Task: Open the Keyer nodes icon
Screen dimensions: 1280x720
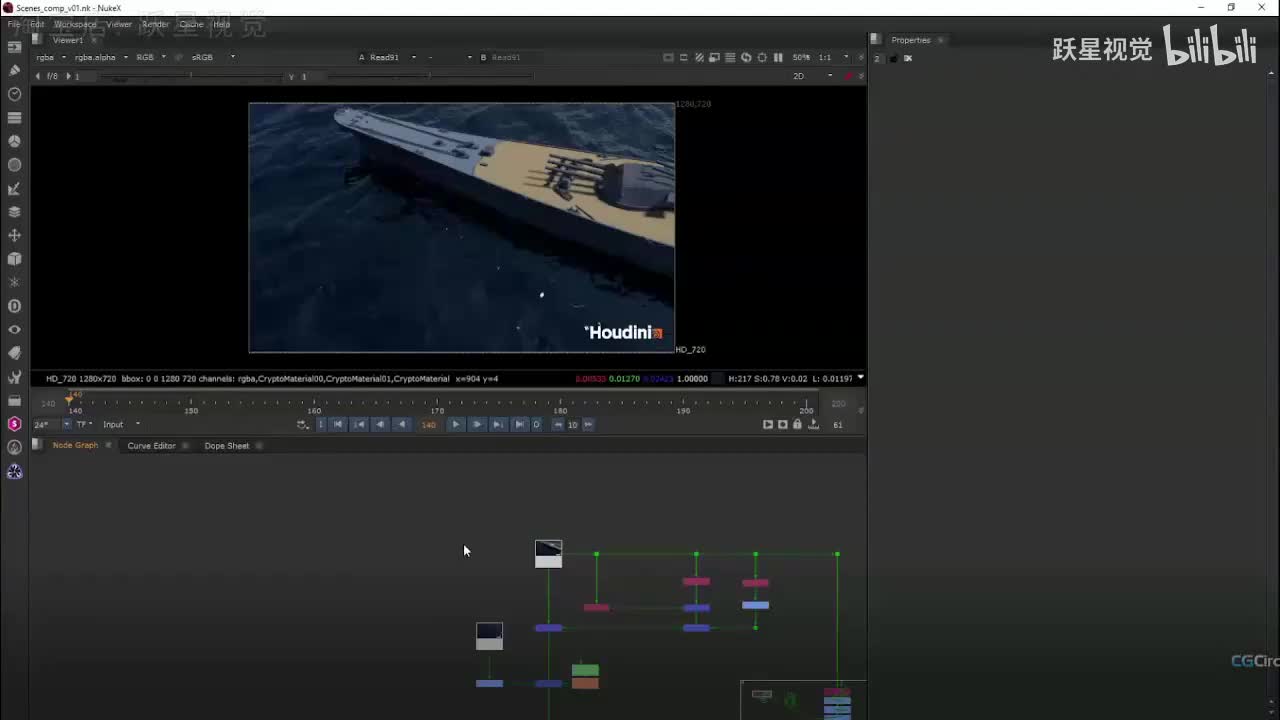Action: (x=14, y=188)
